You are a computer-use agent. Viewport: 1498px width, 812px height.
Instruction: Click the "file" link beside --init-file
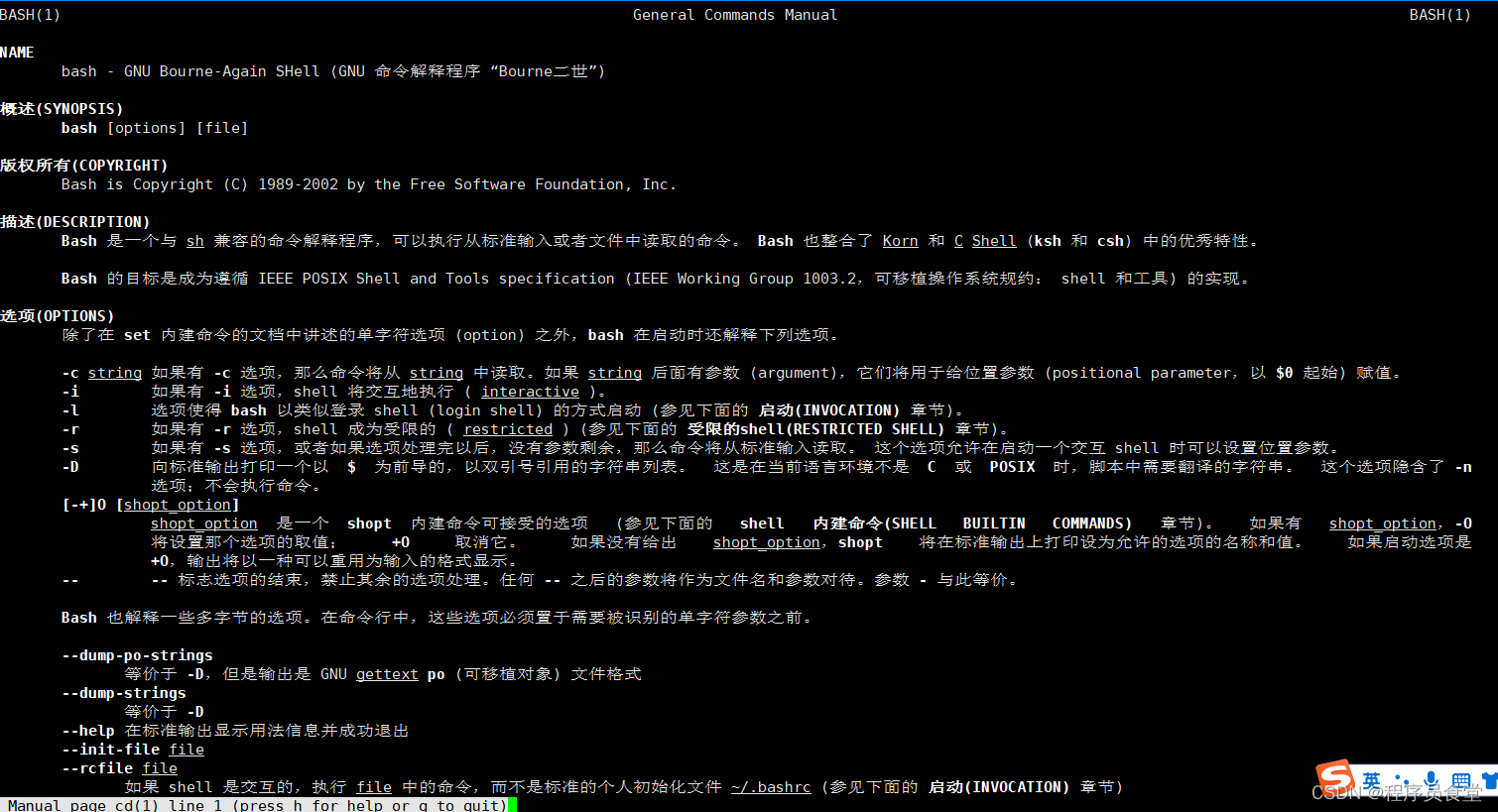click(186, 749)
